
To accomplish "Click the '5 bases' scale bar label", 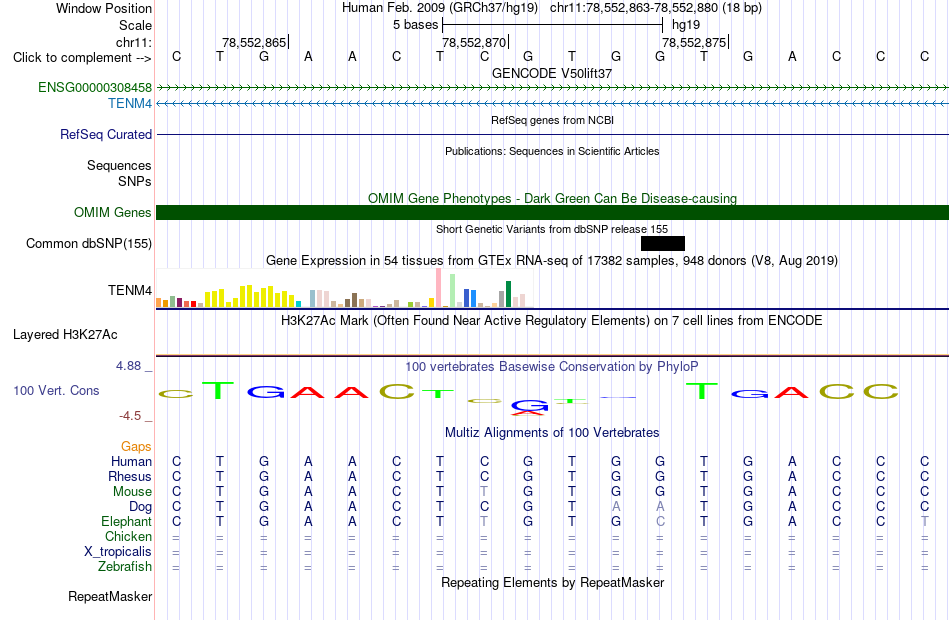I will (x=415, y=25).
